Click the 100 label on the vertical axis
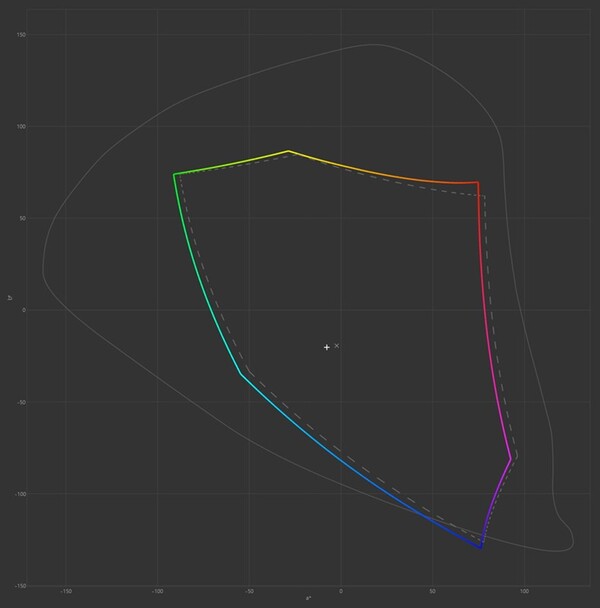Screen dimensions: 600x608 pyautogui.click(x=21, y=127)
